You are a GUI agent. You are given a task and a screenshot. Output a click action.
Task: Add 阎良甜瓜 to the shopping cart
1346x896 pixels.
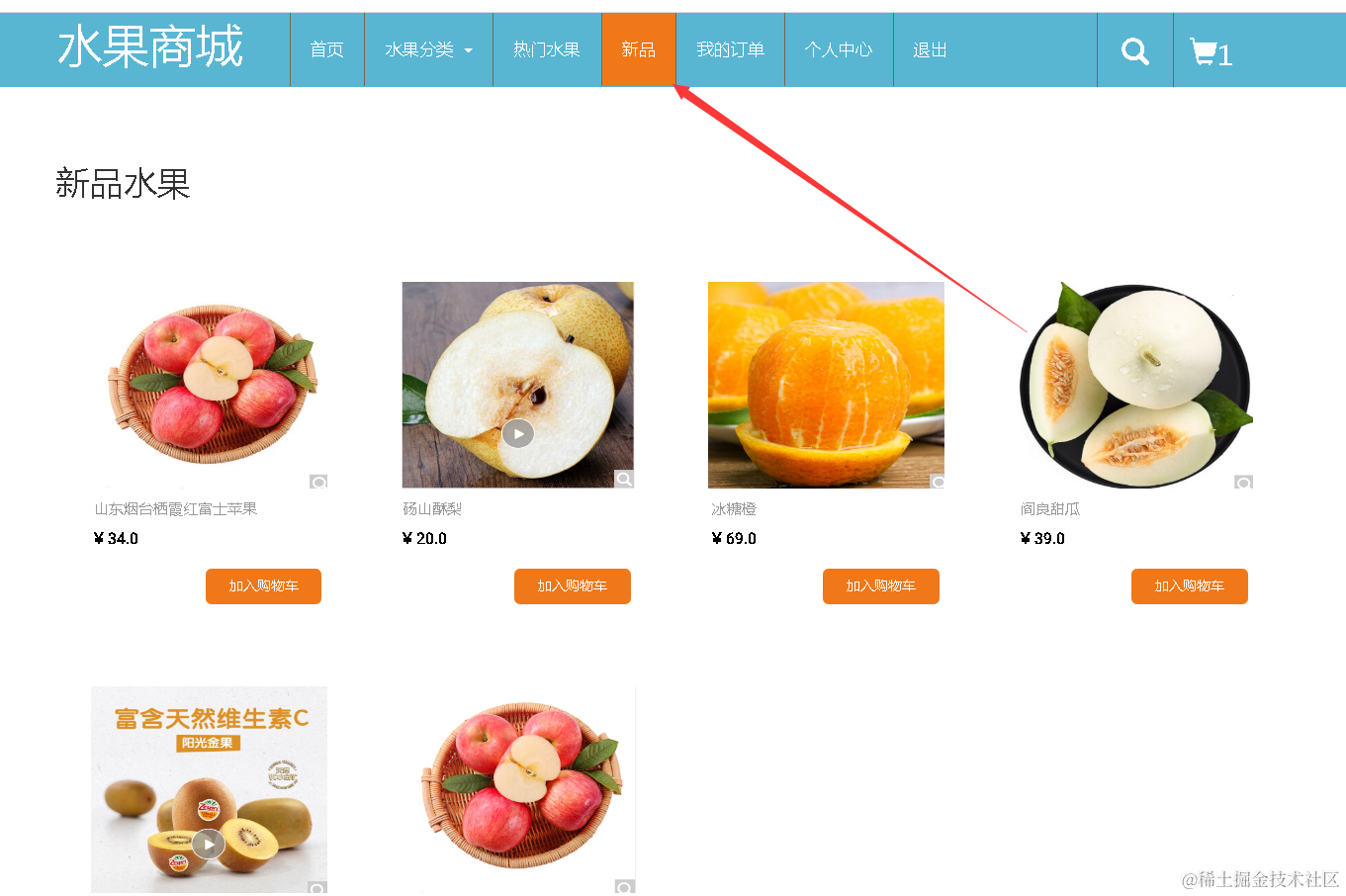(x=1190, y=586)
